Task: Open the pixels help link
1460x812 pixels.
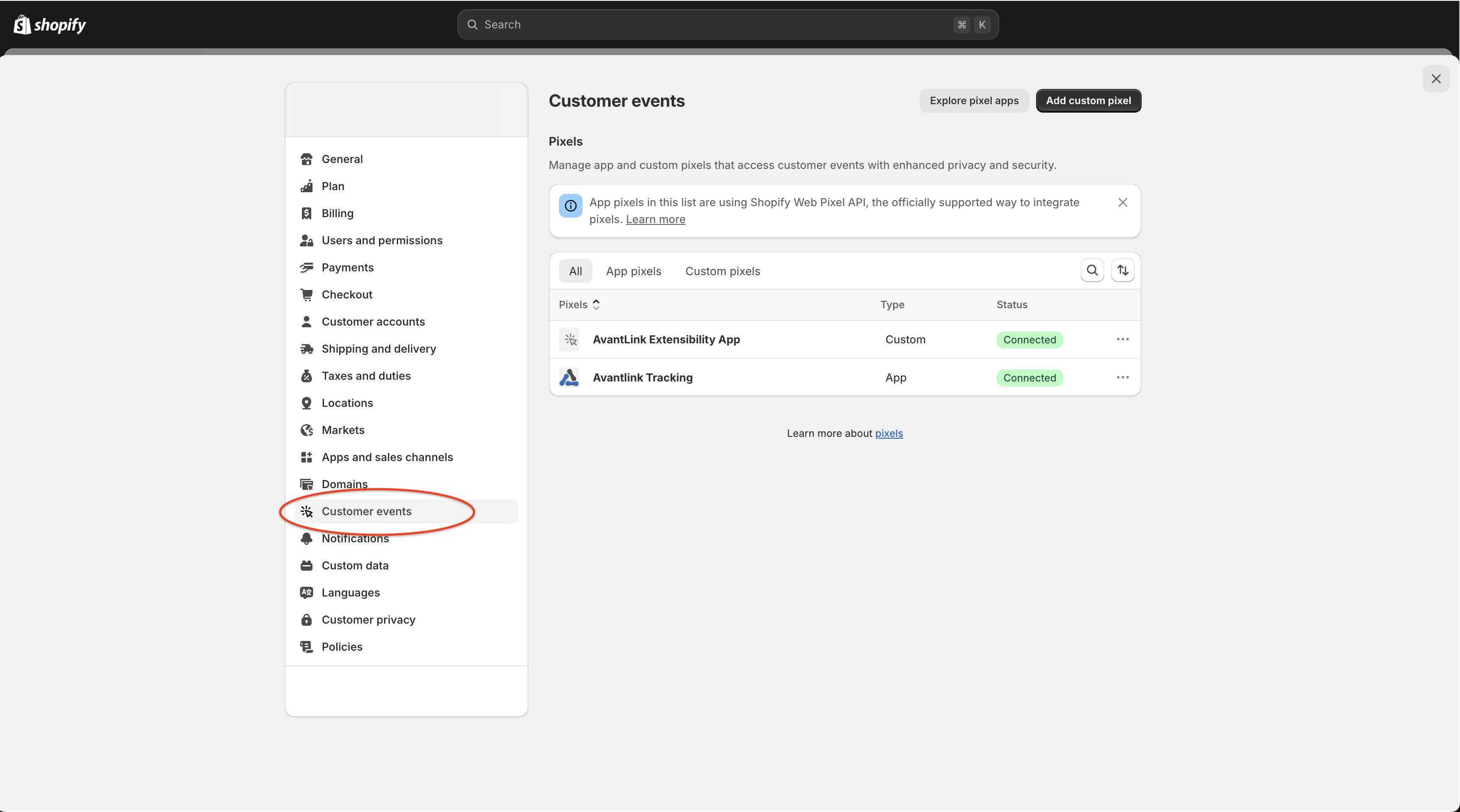Action: [889, 434]
